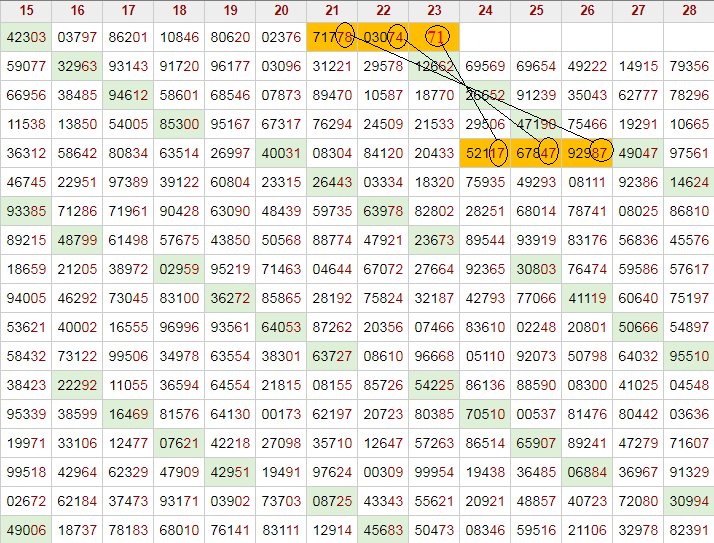This screenshot has width=714, height=543.
Task: Click the green cell 49006
Action: [26, 530]
